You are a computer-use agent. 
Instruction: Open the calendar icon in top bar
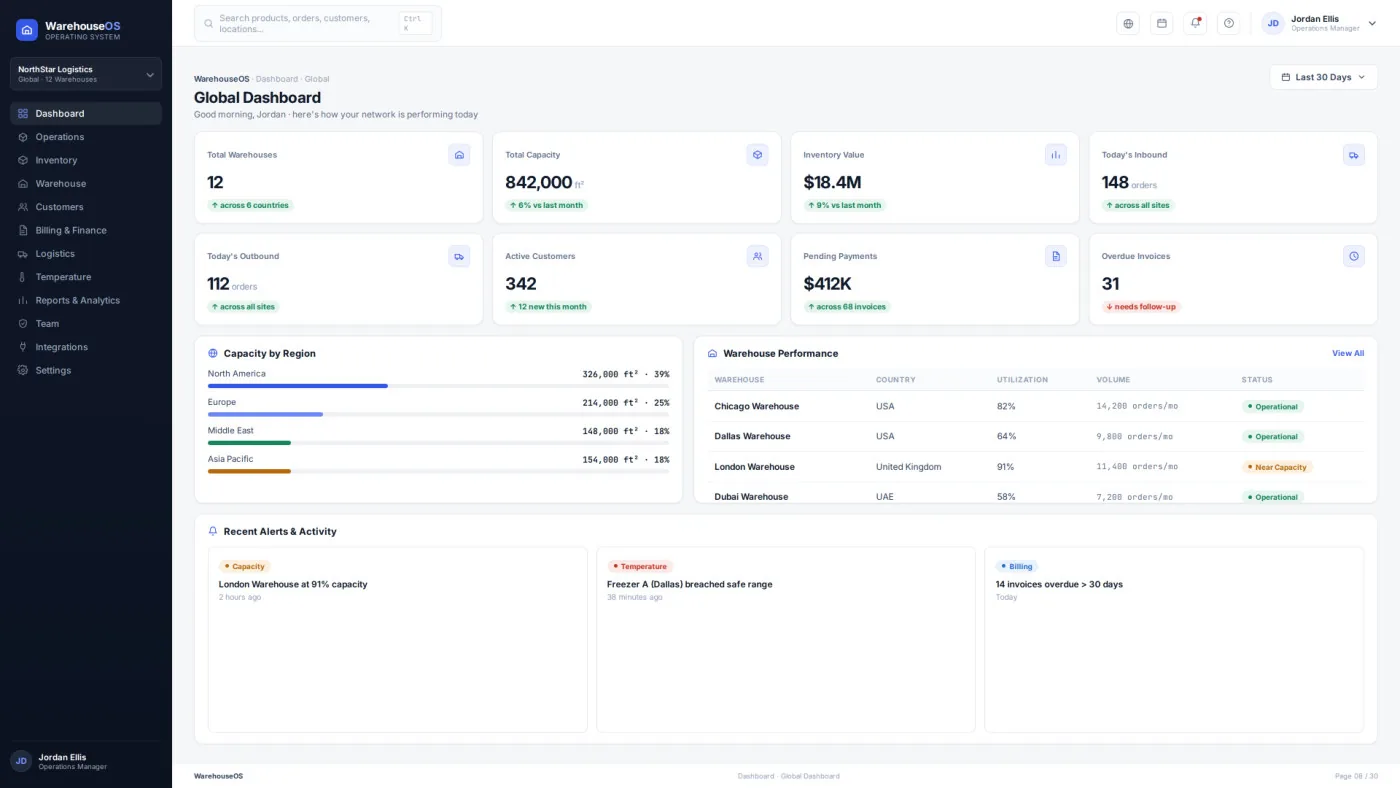pyautogui.click(x=1162, y=23)
